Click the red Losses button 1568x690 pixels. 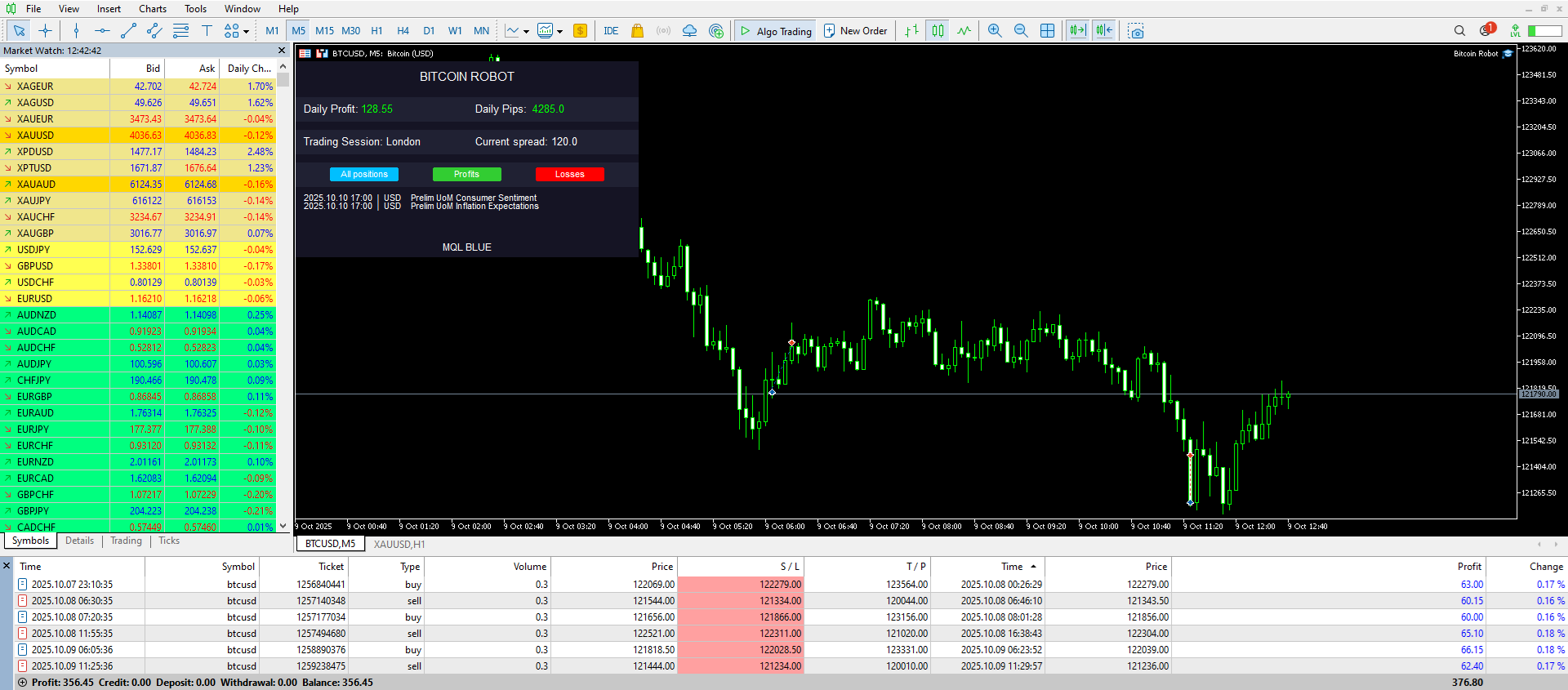point(569,174)
